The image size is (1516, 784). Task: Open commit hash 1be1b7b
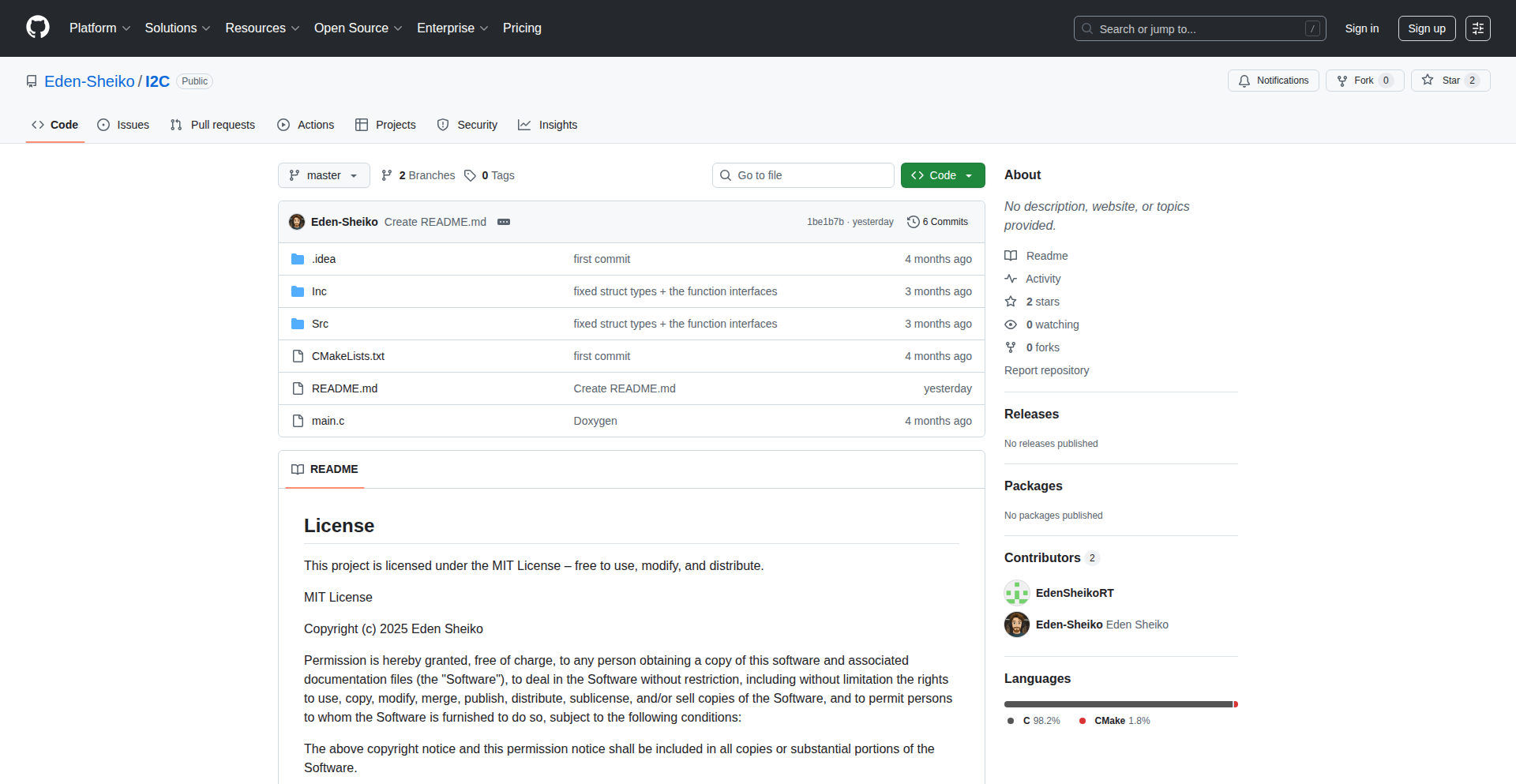tap(825, 222)
